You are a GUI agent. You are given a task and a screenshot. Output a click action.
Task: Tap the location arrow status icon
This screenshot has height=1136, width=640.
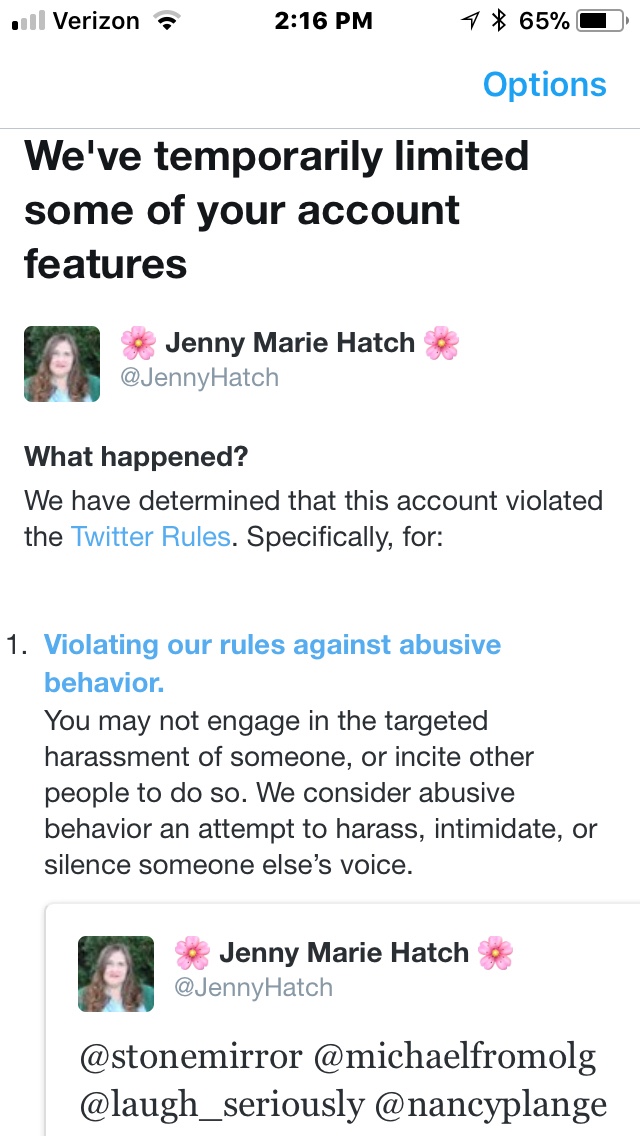(469, 21)
